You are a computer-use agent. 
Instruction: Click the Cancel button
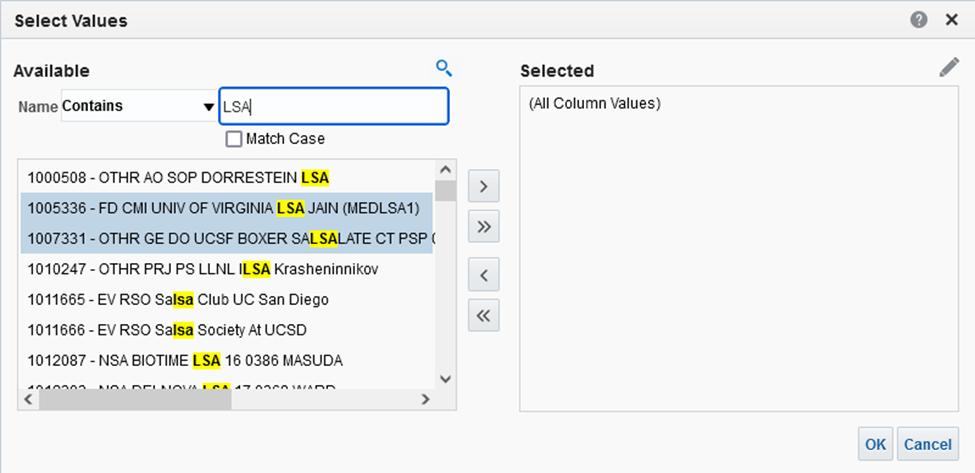coord(928,444)
